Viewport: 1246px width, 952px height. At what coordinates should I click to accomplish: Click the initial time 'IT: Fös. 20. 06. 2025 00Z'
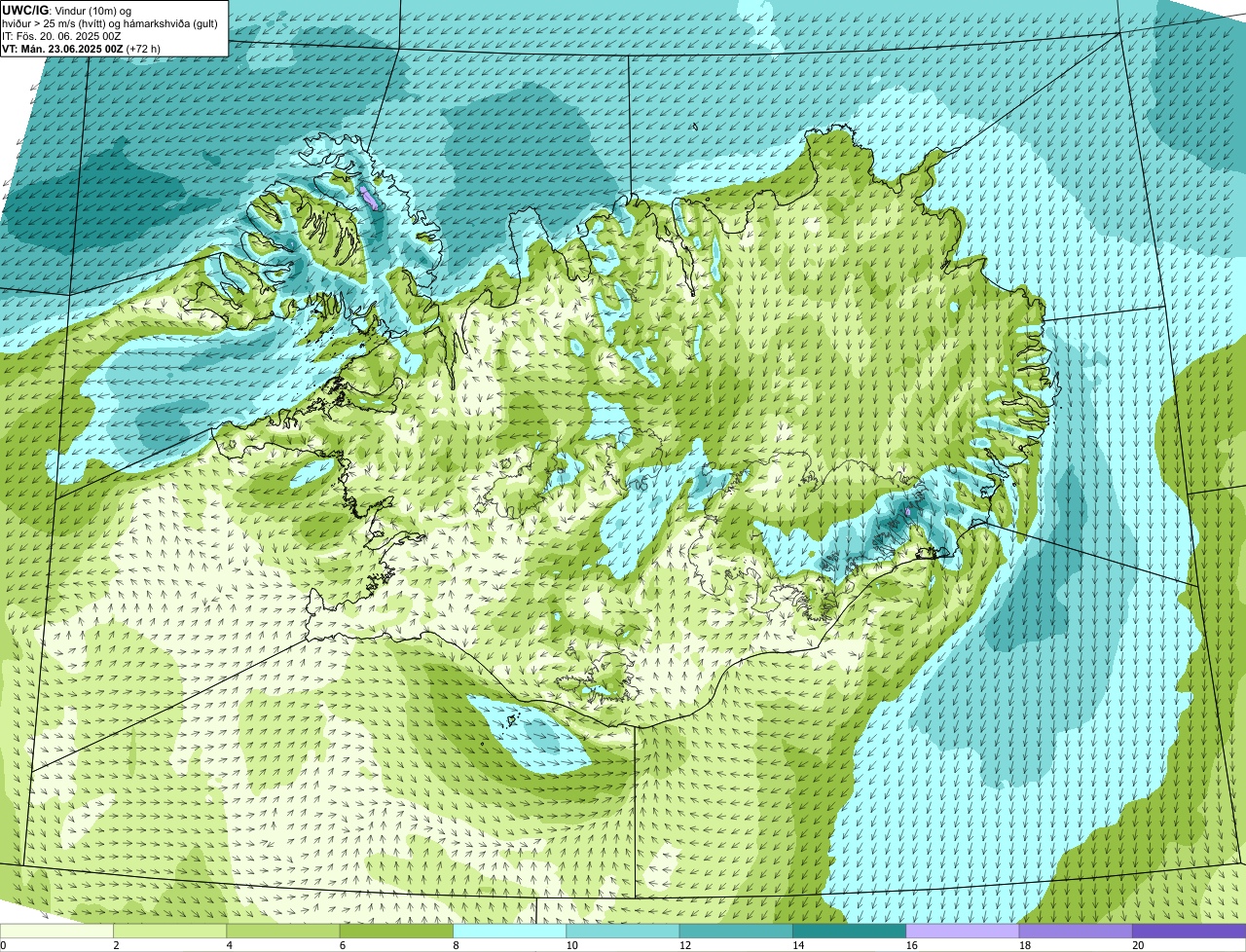click(61, 35)
